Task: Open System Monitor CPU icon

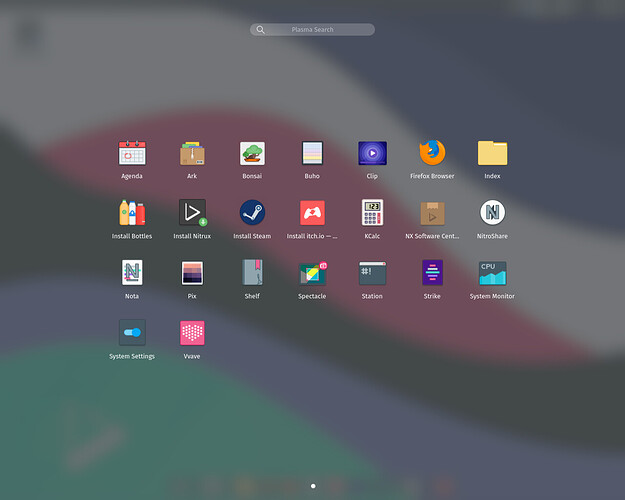Action: point(492,273)
